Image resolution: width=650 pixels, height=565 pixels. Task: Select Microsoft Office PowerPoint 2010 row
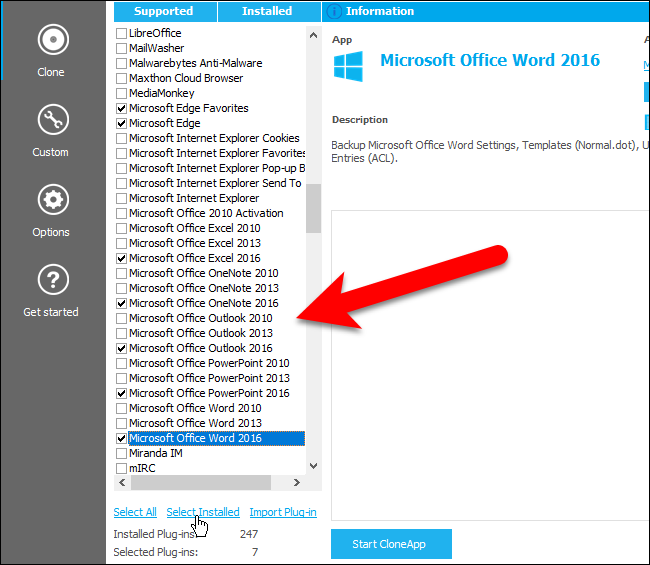point(209,363)
